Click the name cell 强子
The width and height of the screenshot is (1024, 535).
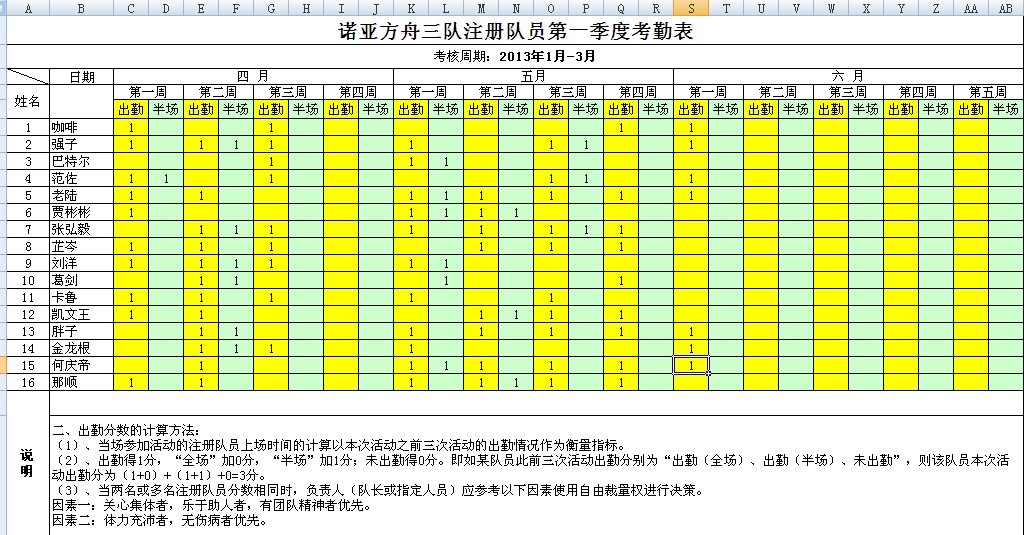[82, 144]
